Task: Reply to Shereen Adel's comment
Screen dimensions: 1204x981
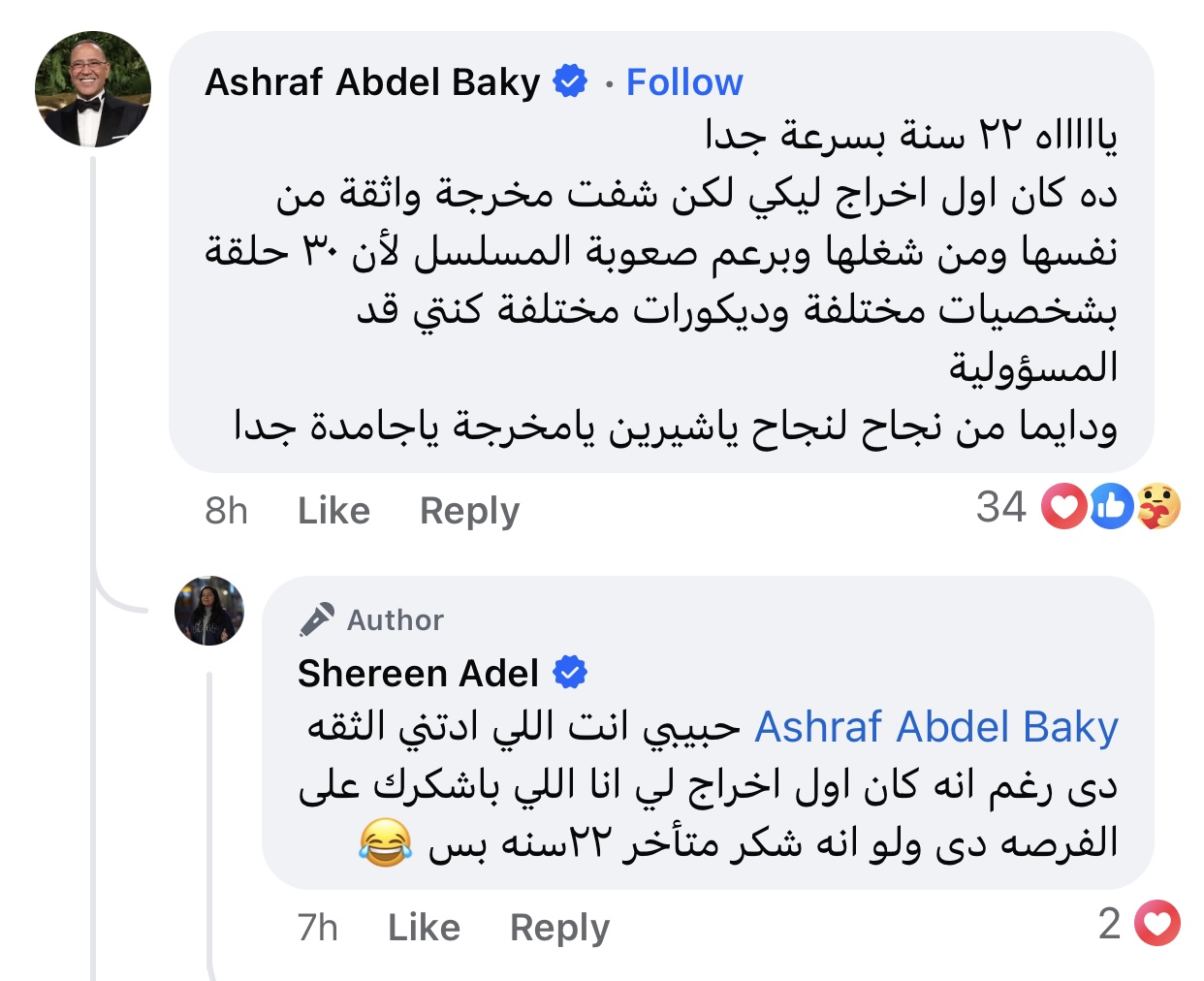Action: pos(559,928)
